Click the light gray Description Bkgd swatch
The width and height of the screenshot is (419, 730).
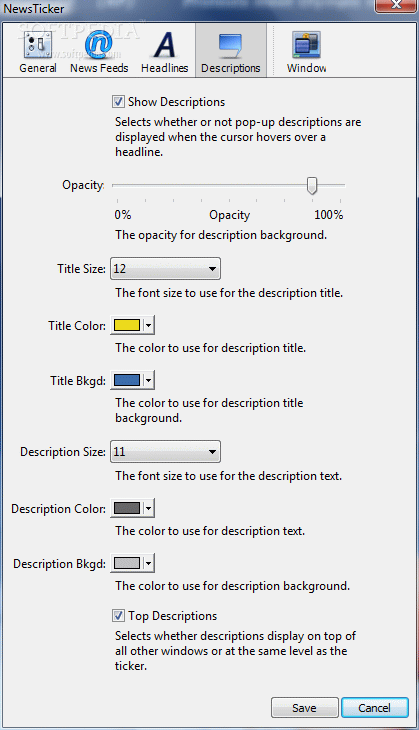click(127, 563)
